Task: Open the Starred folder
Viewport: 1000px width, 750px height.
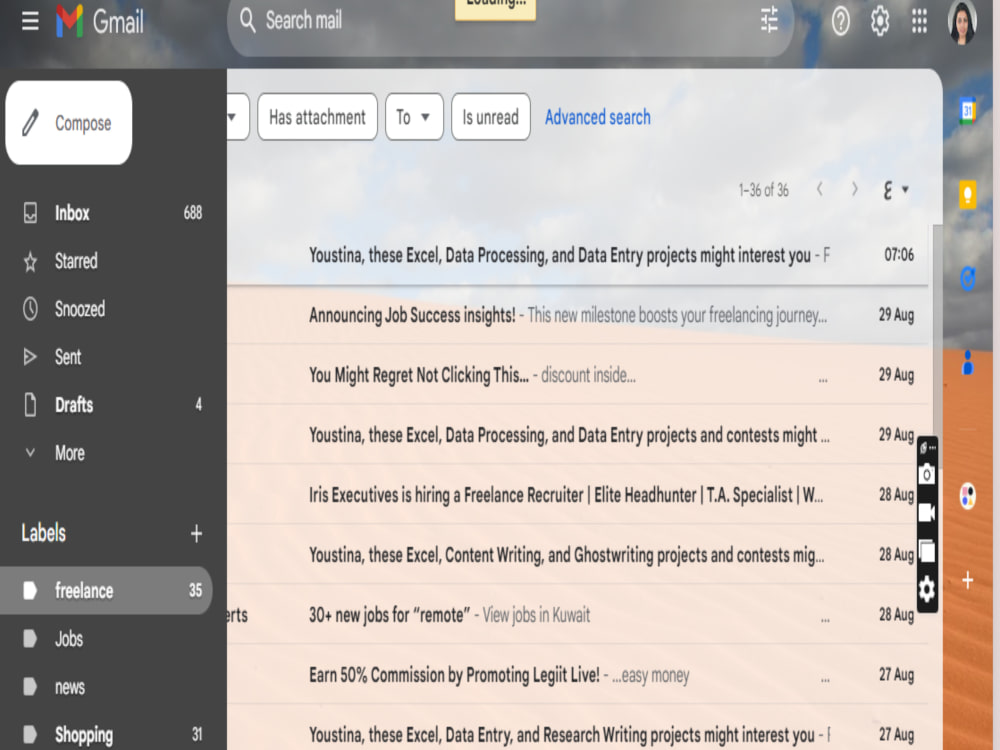Action: [x=106, y=261]
